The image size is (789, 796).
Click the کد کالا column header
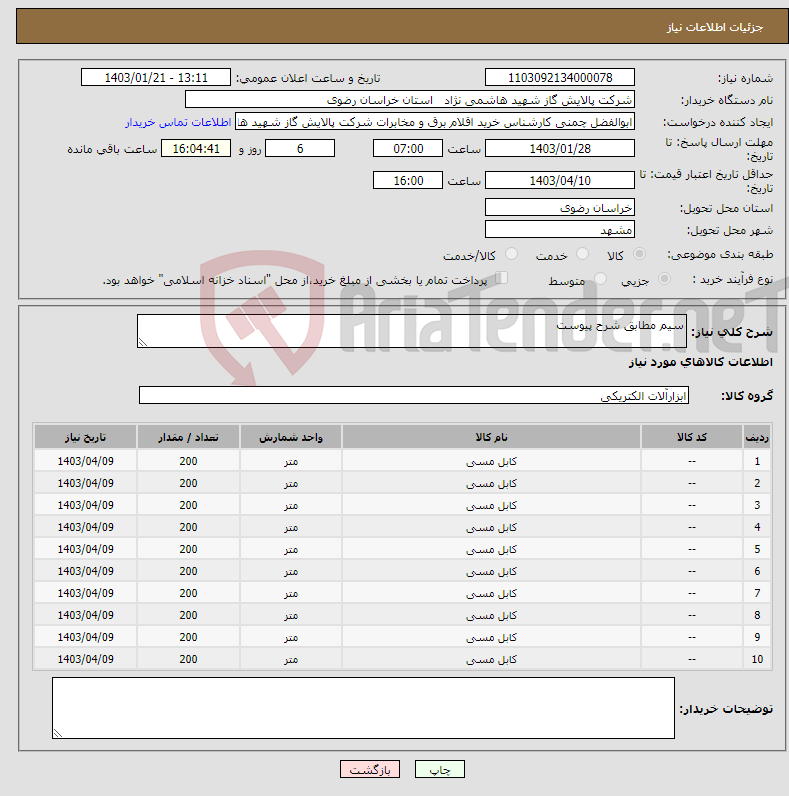(692, 437)
